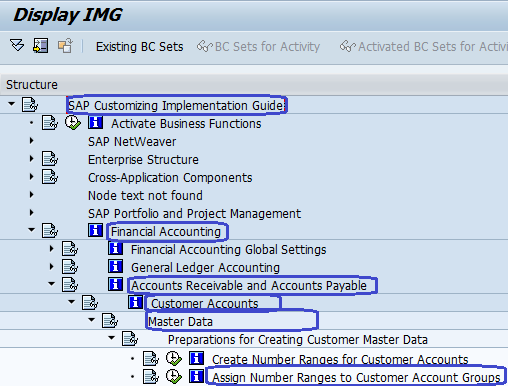Expand the Enterprise Structure node

click(32, 159)
